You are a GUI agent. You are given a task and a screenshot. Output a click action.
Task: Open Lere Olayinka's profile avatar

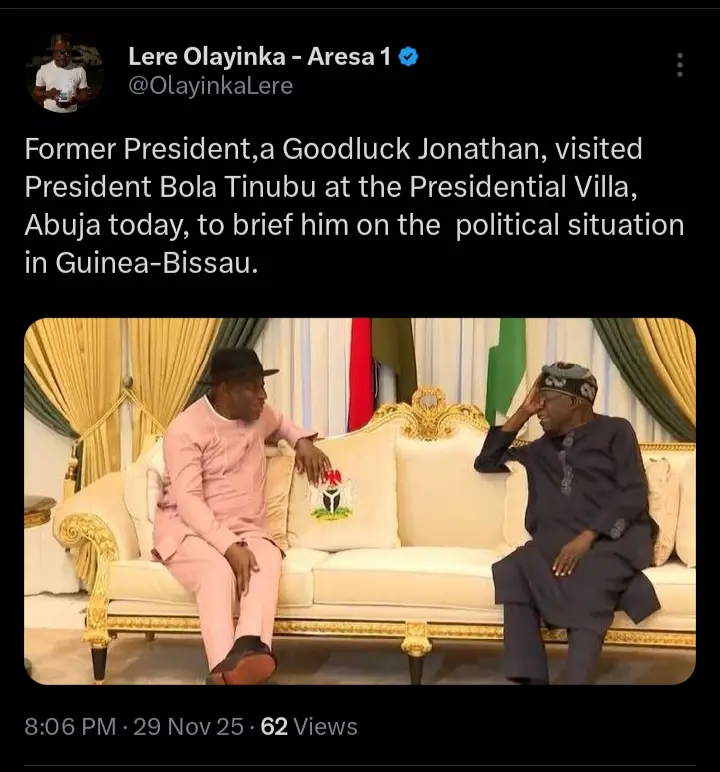click(64, 73)
